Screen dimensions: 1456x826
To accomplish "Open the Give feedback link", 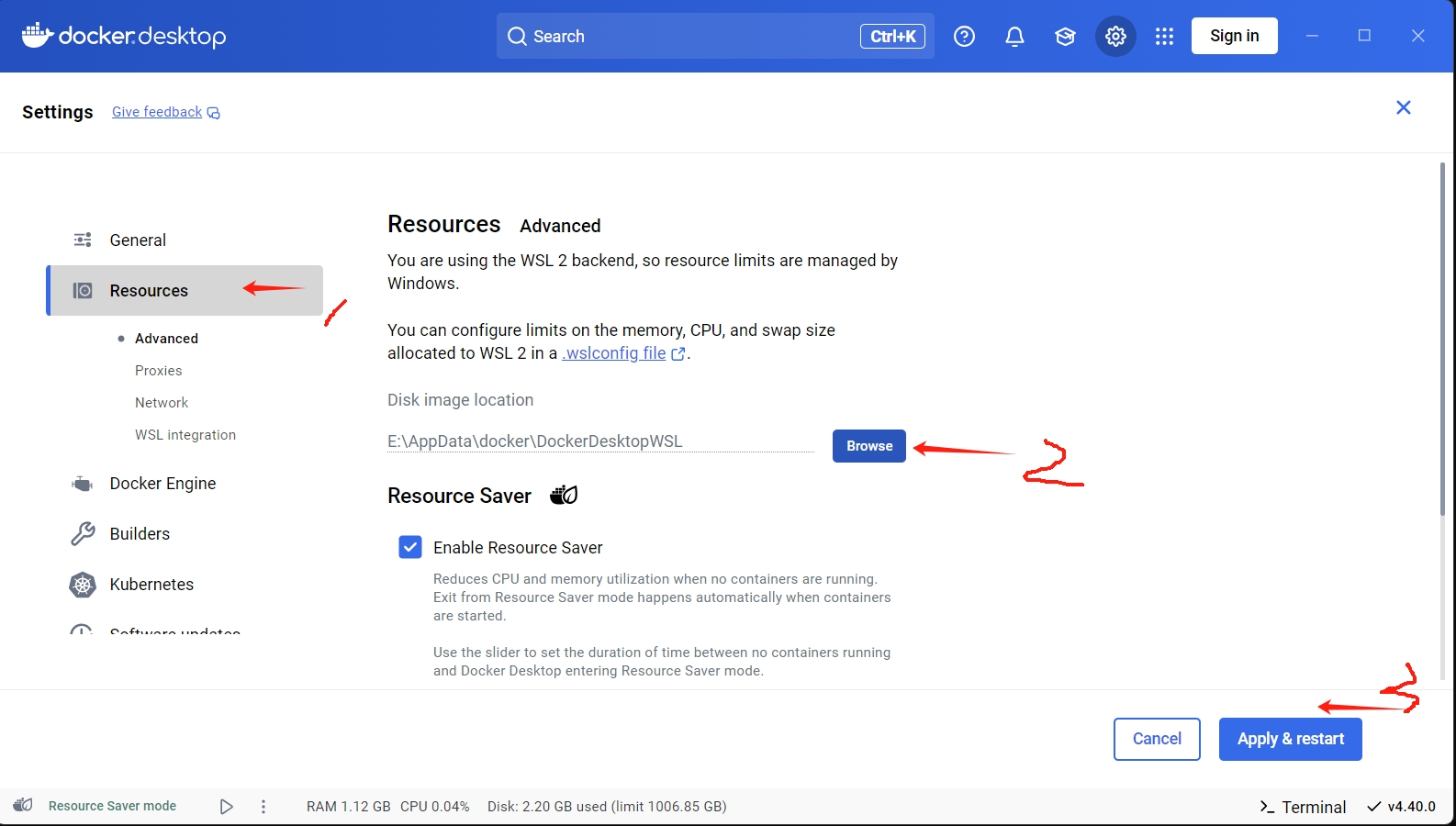I will (157, 112).
